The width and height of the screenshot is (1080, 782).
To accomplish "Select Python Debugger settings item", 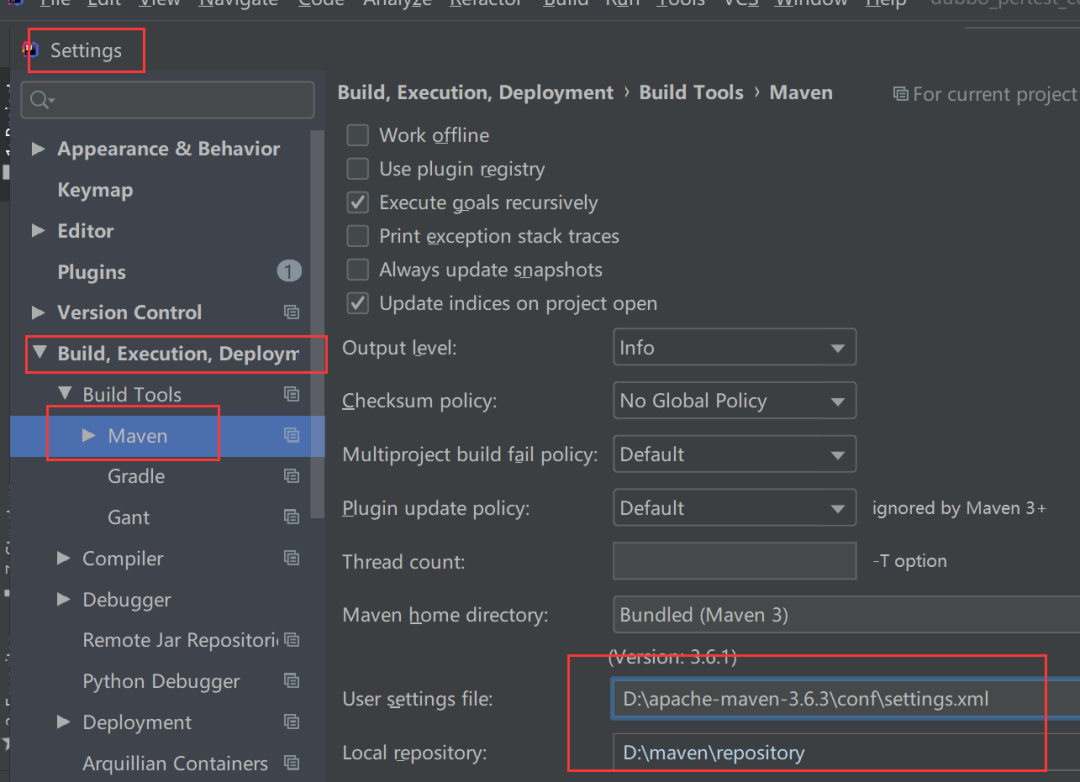I will (161, 681).
